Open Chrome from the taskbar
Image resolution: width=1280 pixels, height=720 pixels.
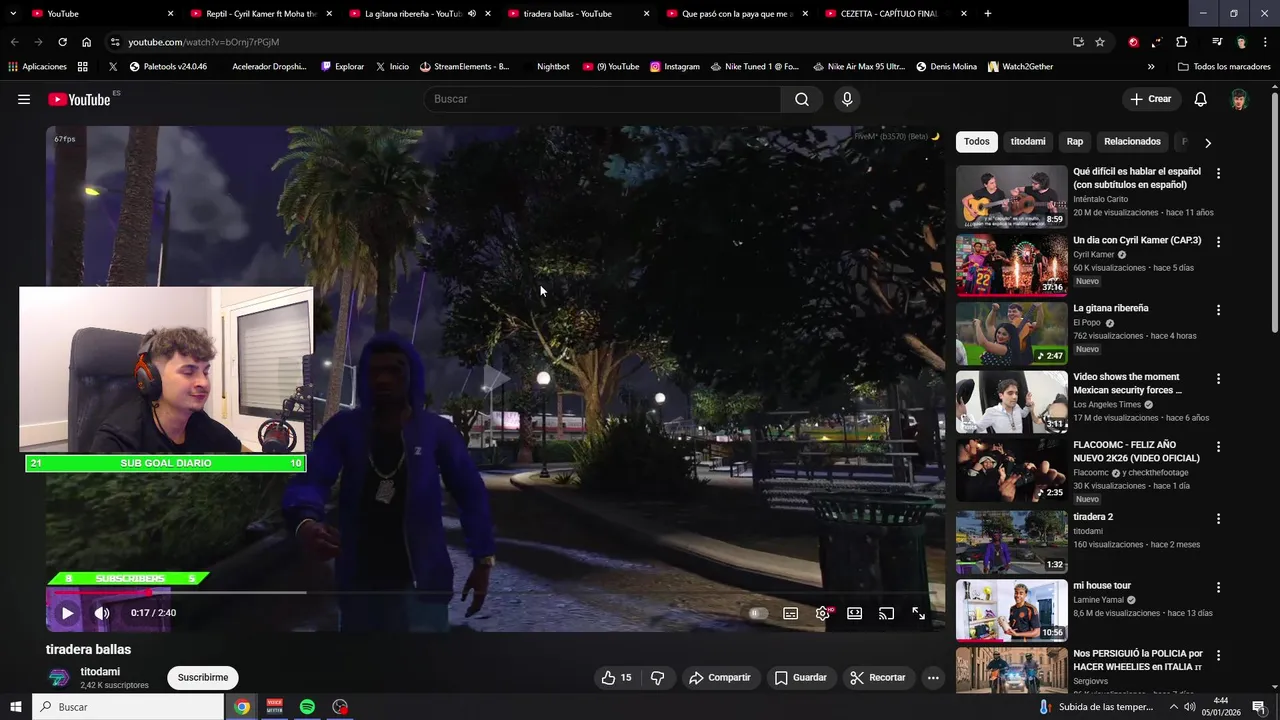(242, 707)
